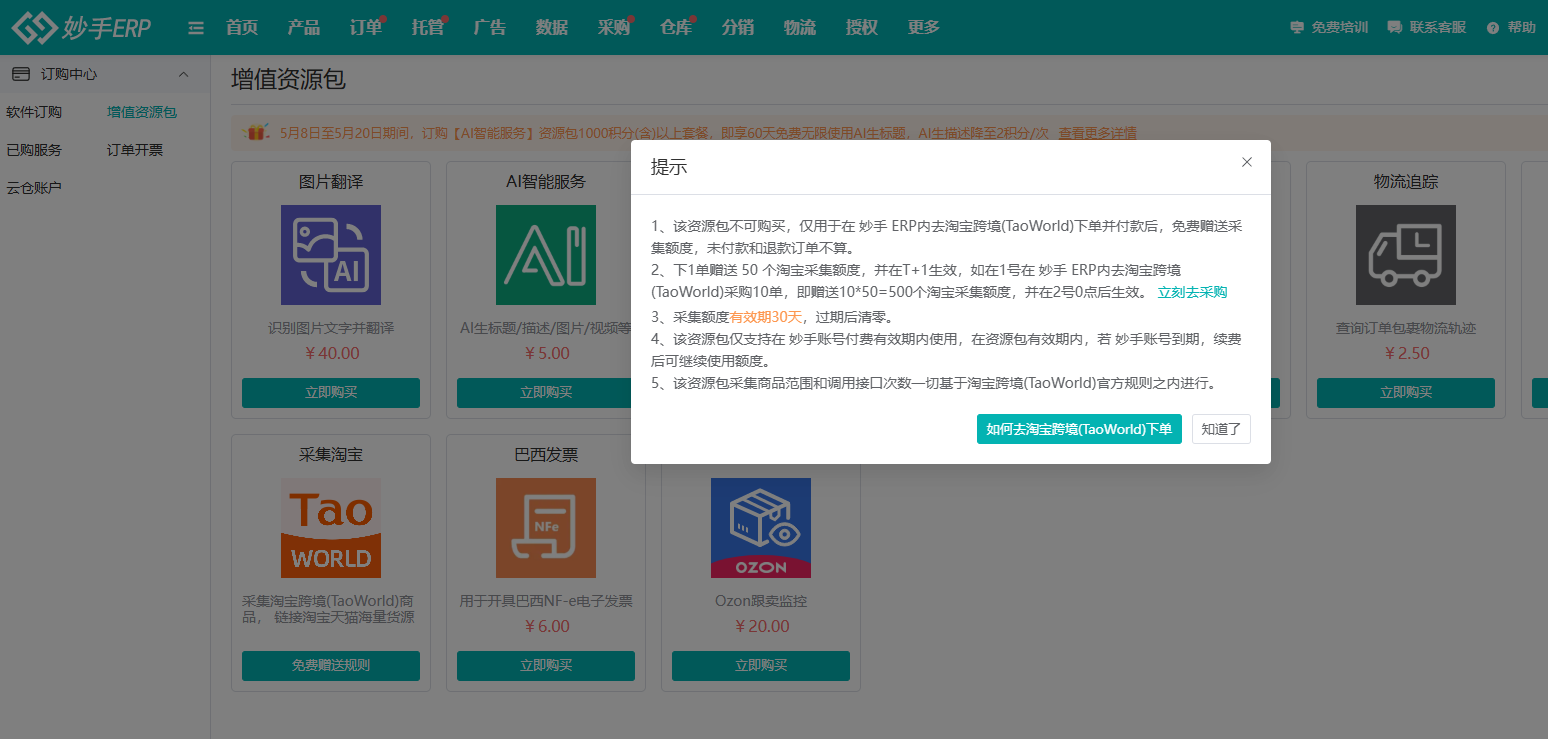The height and width of the screenshot is (739, 1548).
Task: Open 云仓账户 in sidebar
Action: 34,188
